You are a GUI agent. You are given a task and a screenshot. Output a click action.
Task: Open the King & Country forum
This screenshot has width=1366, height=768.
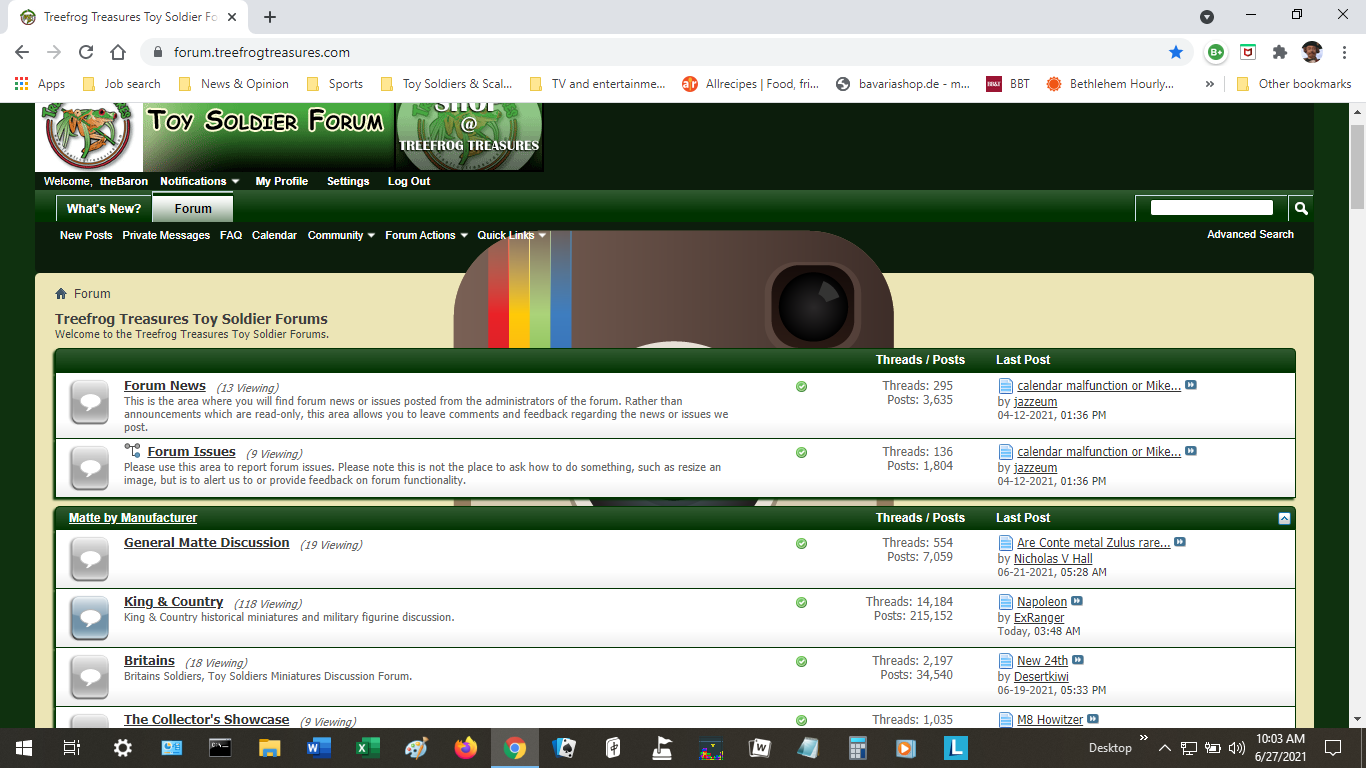173,602
